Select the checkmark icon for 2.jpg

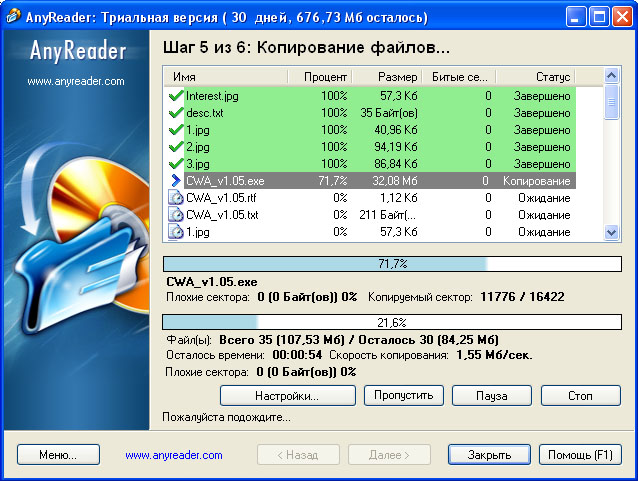176,147
